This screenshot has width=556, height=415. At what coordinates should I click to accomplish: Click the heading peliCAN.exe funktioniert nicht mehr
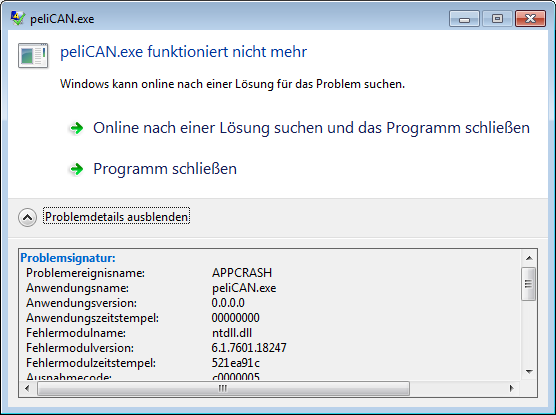[183, 52]
